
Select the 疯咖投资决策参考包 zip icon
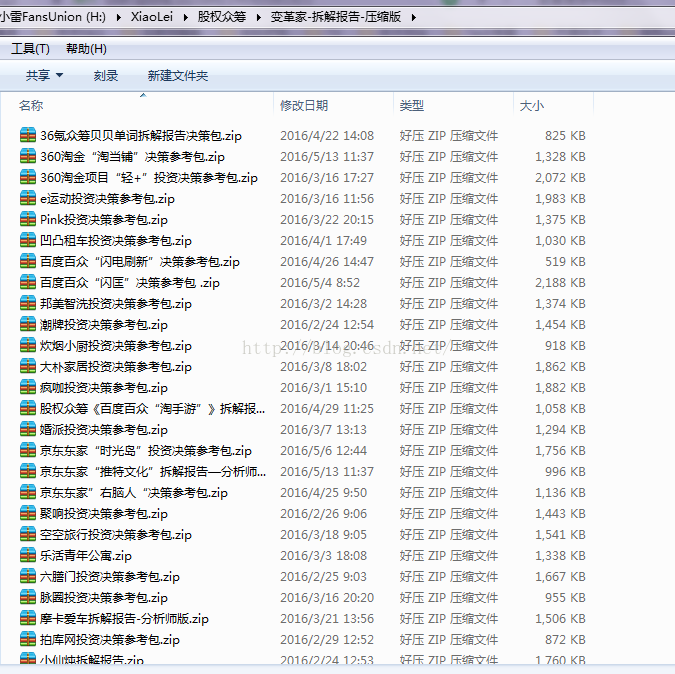pos(28,387)
